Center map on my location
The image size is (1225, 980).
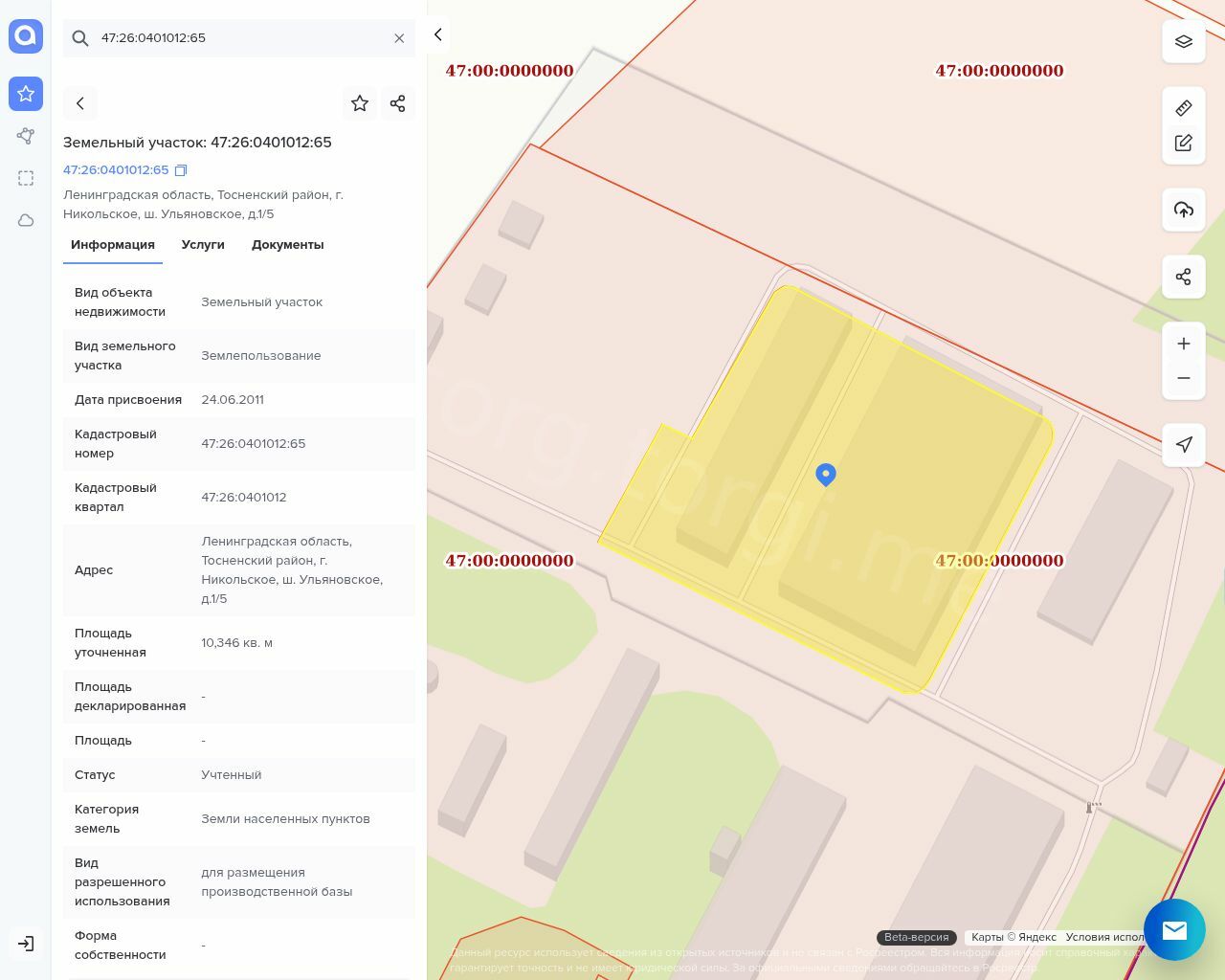(x=1183, y=444)
